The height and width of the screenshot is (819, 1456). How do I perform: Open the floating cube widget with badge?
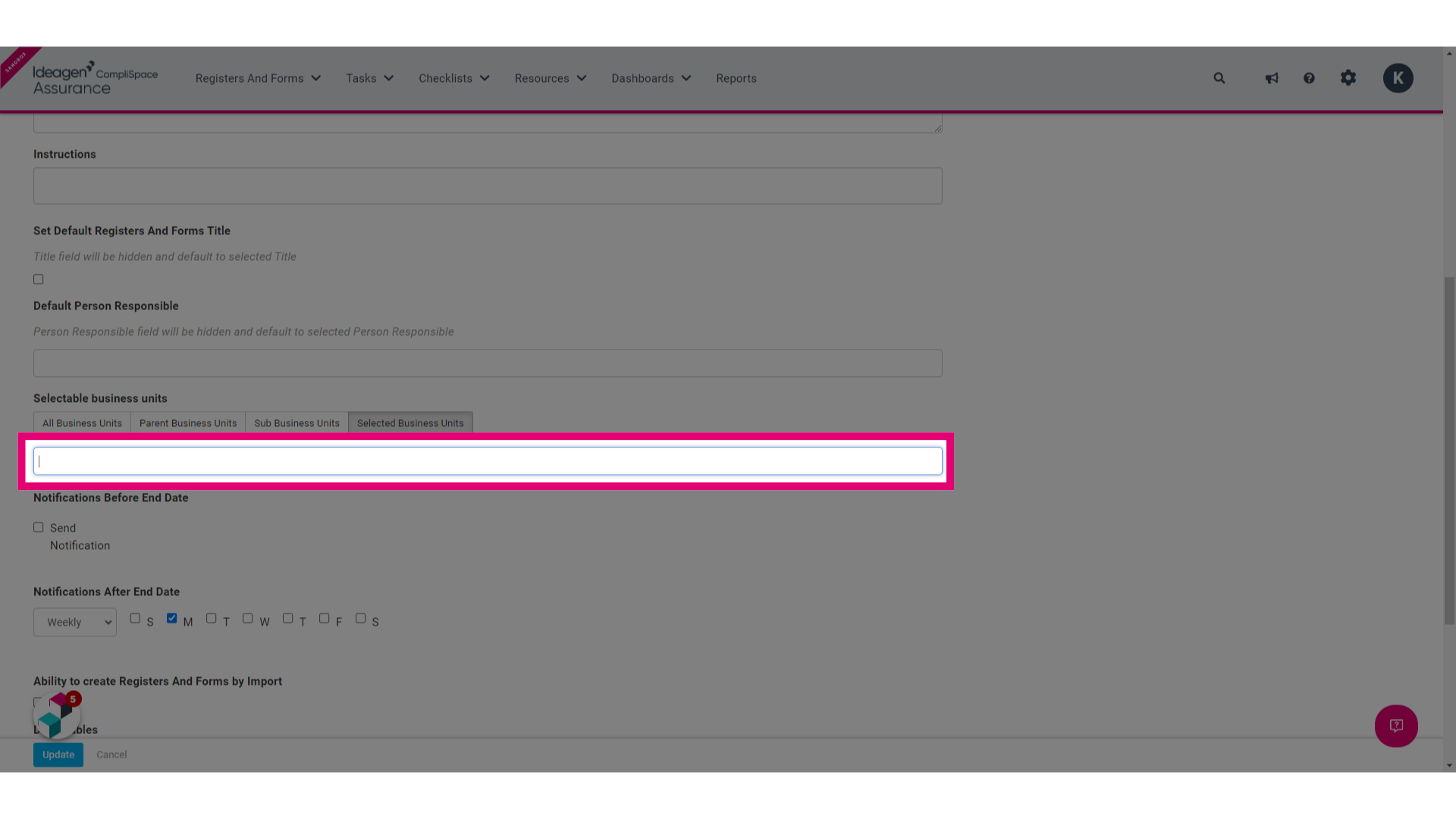(x=57, y=716)
